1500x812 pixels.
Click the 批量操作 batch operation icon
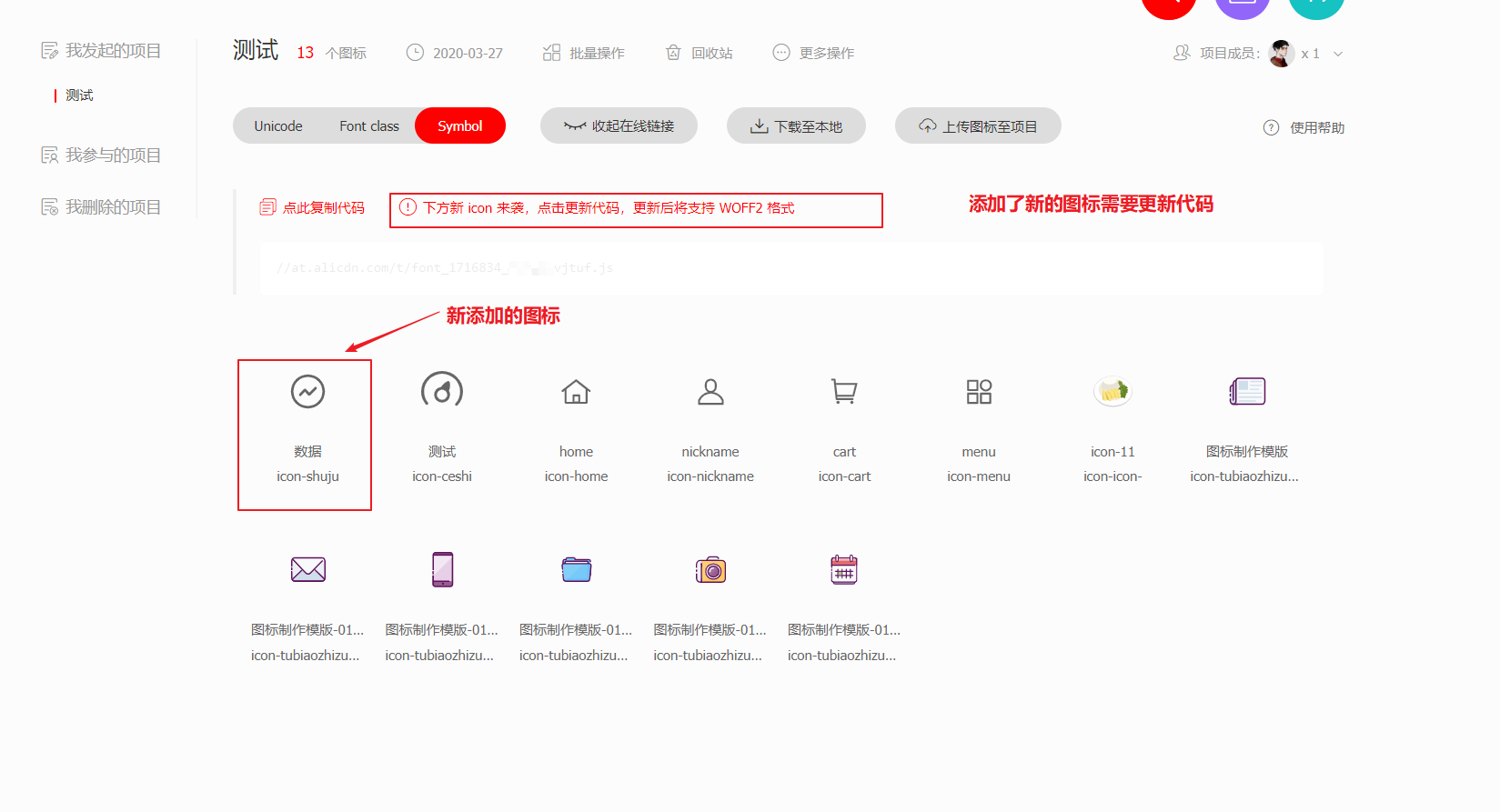551,53
